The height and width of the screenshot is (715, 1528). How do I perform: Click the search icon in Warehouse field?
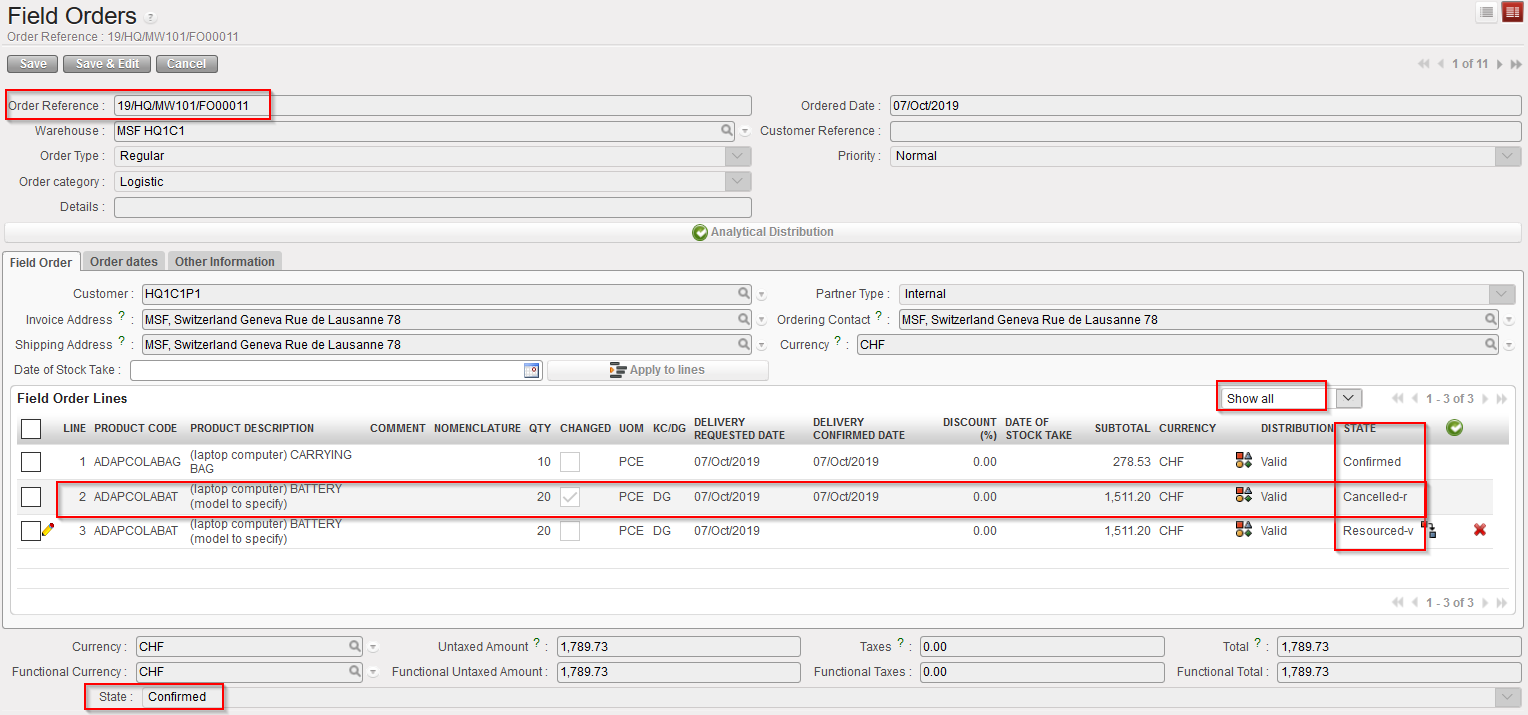[727, 131]
